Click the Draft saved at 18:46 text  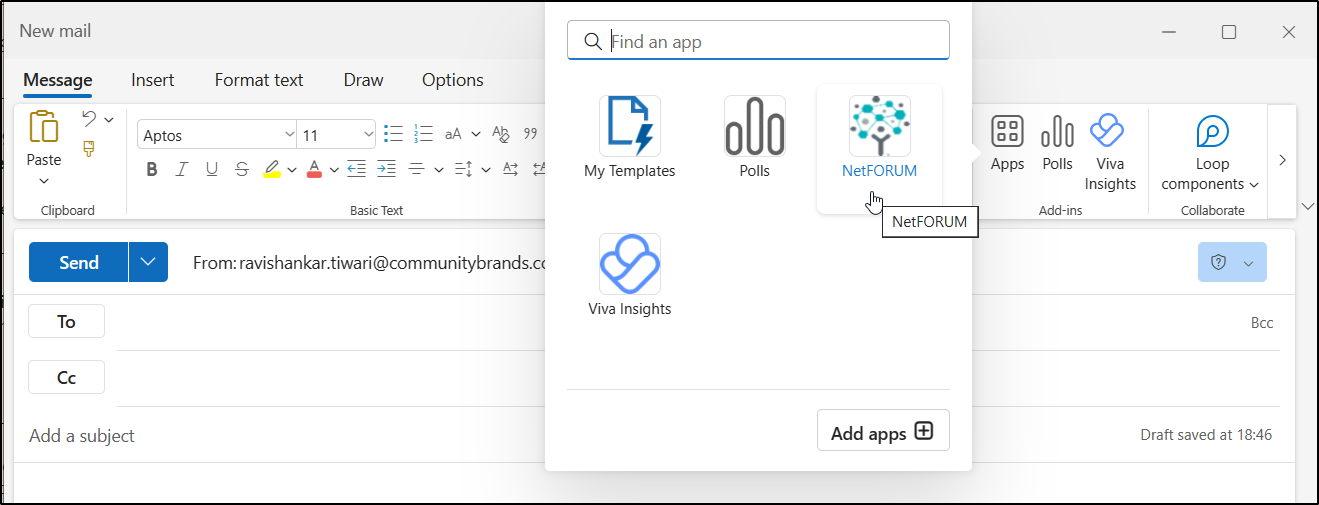(x=1206, y=435)
